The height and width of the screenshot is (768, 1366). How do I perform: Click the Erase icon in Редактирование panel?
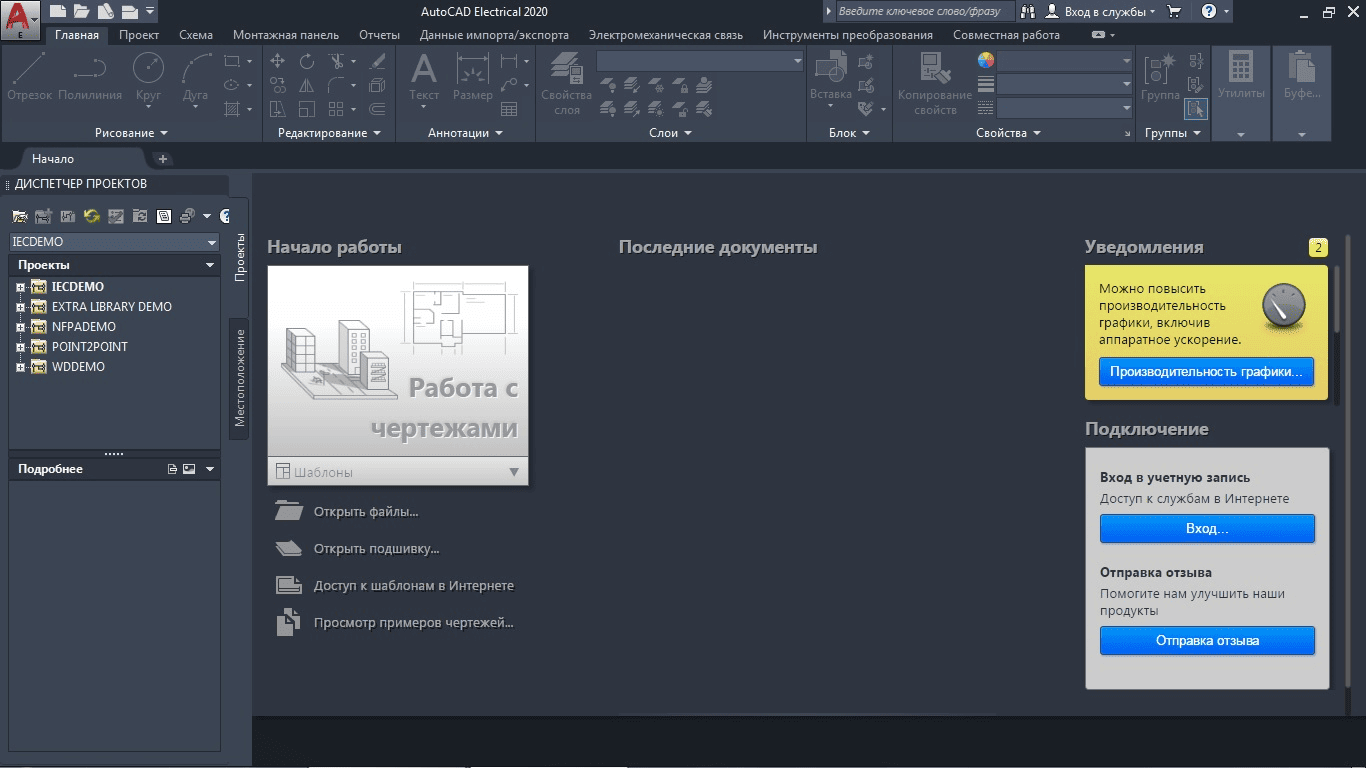click(x=377, y=62)
